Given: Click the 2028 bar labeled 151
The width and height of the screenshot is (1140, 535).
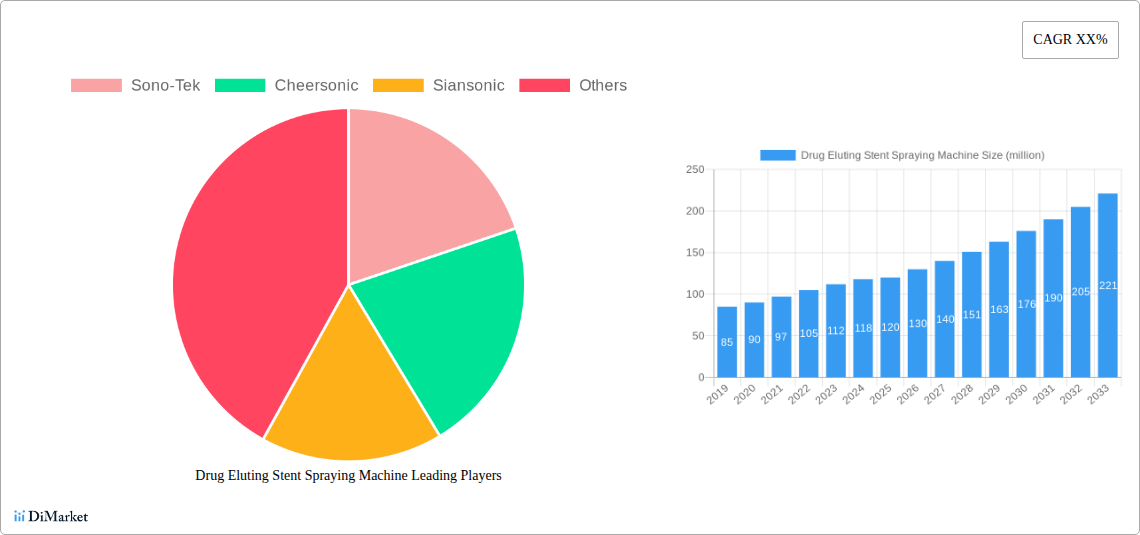Looking at the screenshot, I should tap(971, 314).
